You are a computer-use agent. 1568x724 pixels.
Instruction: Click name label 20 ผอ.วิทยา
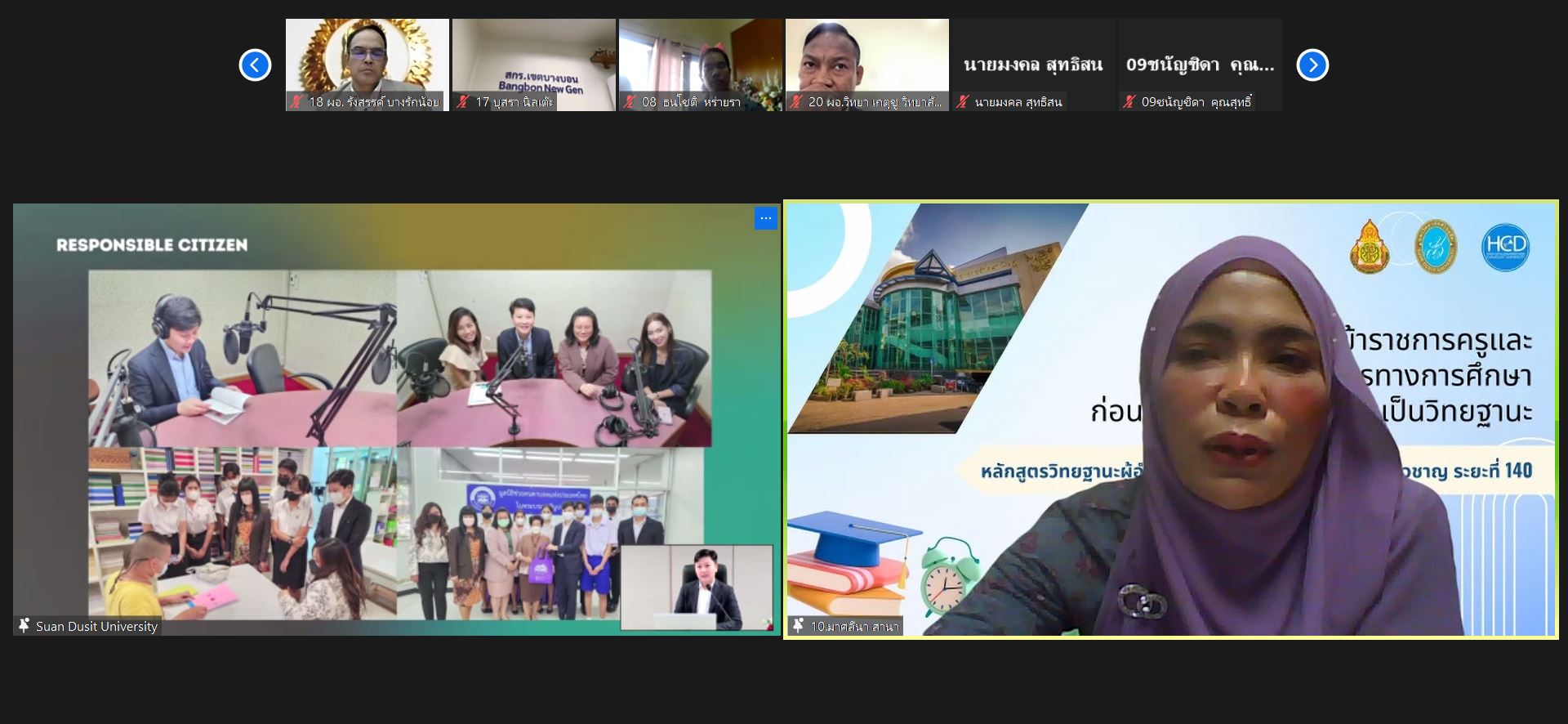pyautogui.click(x=875, y=102)
